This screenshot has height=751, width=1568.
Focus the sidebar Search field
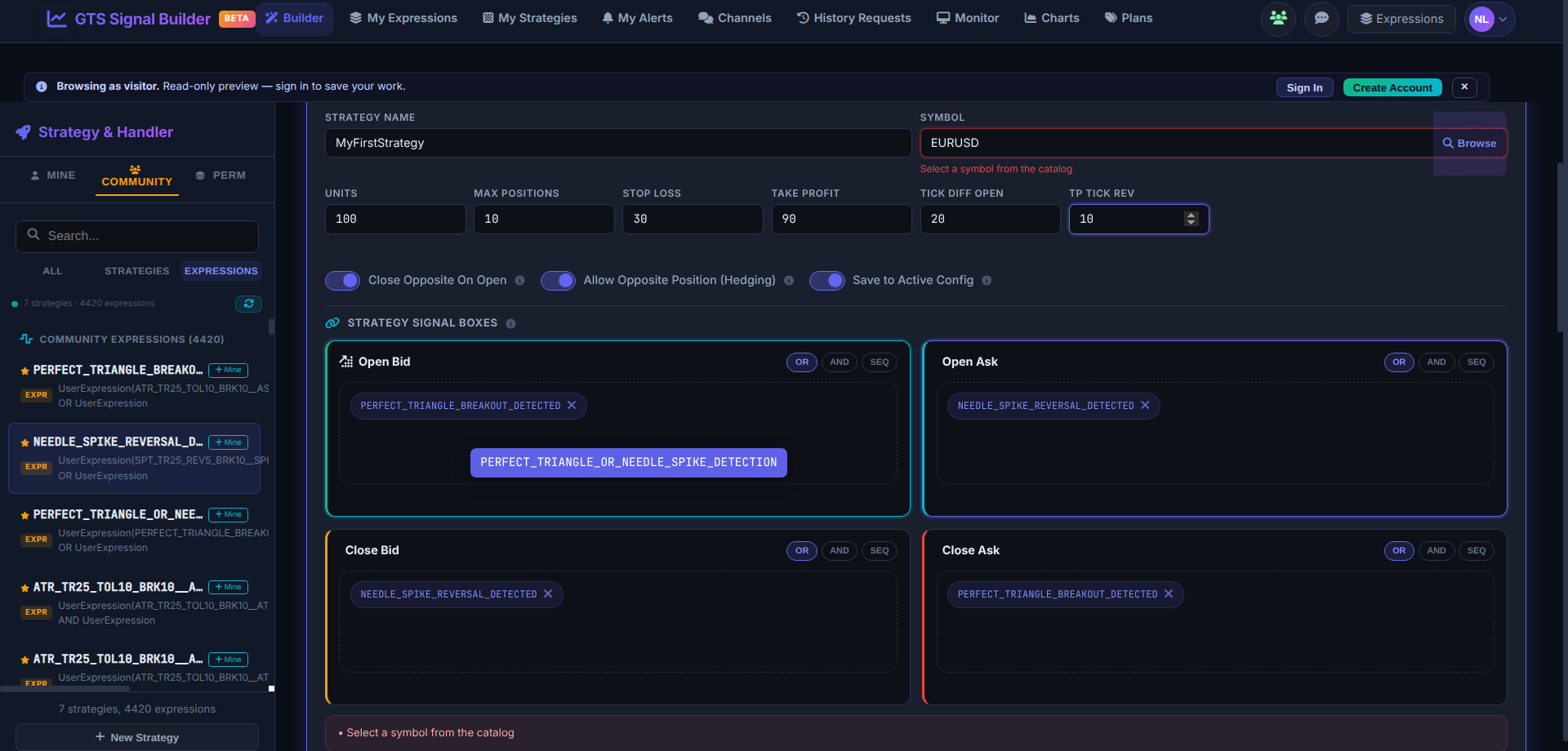pyautogui.click(x=137, y=236)
